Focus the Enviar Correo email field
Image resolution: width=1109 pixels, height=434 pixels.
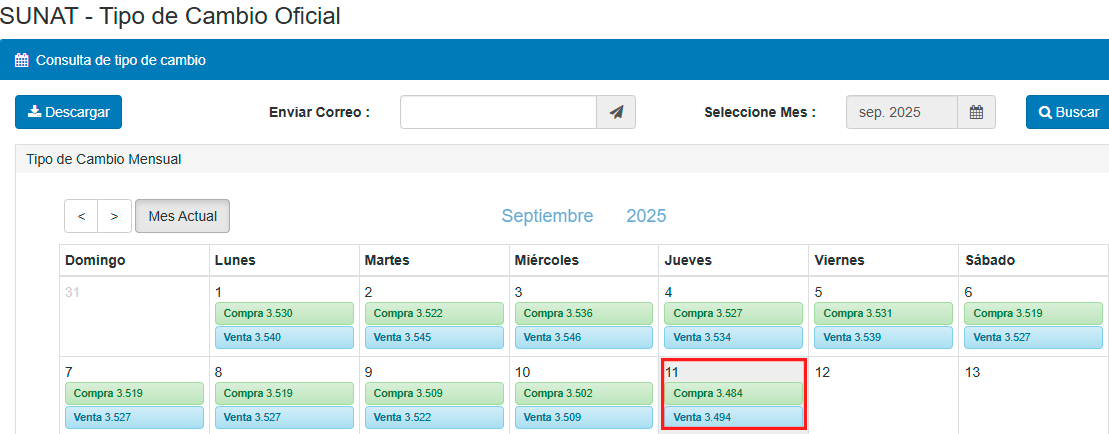click(499, 112)
